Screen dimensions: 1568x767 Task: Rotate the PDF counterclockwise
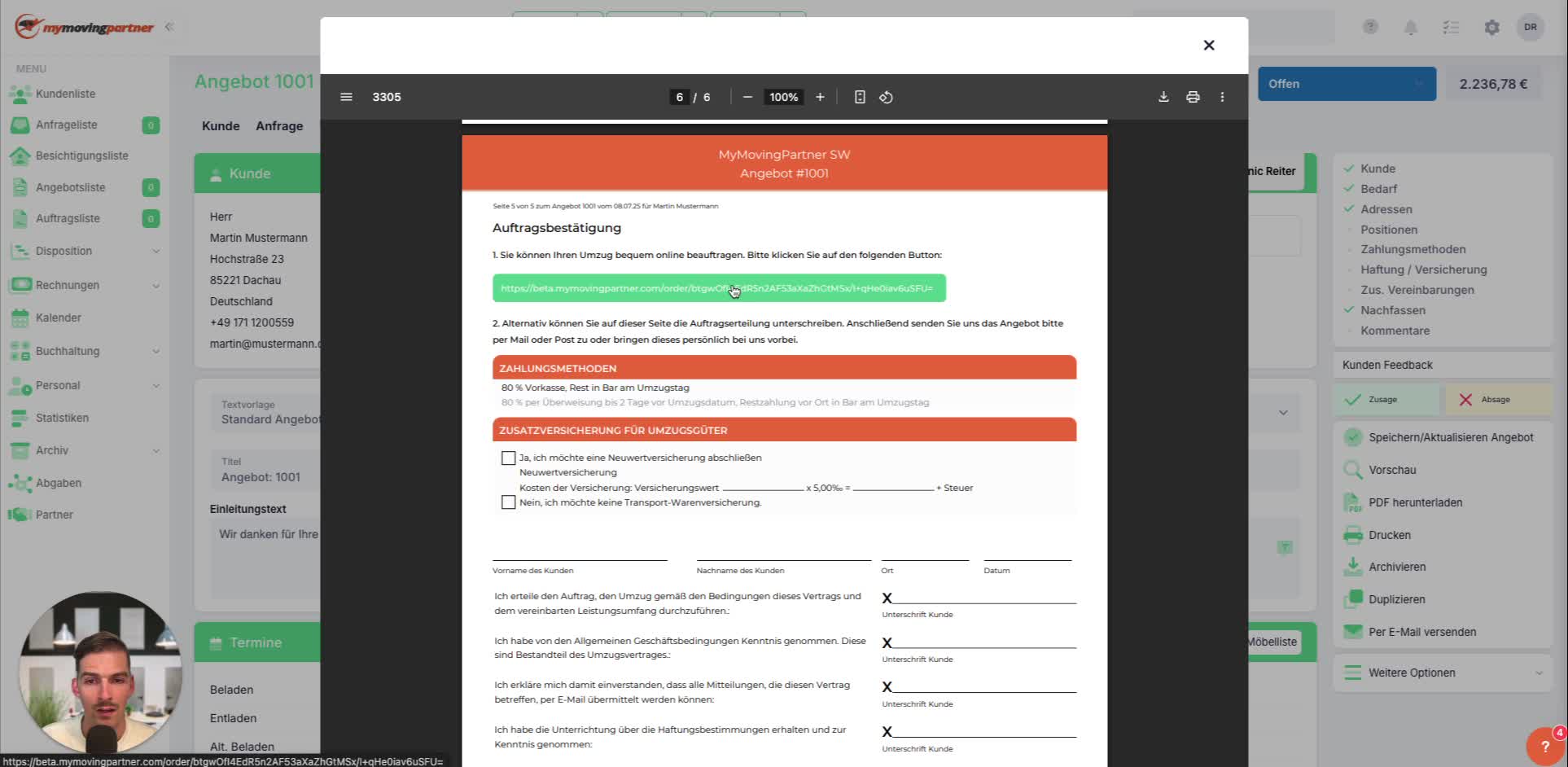[x=887, y=97]
